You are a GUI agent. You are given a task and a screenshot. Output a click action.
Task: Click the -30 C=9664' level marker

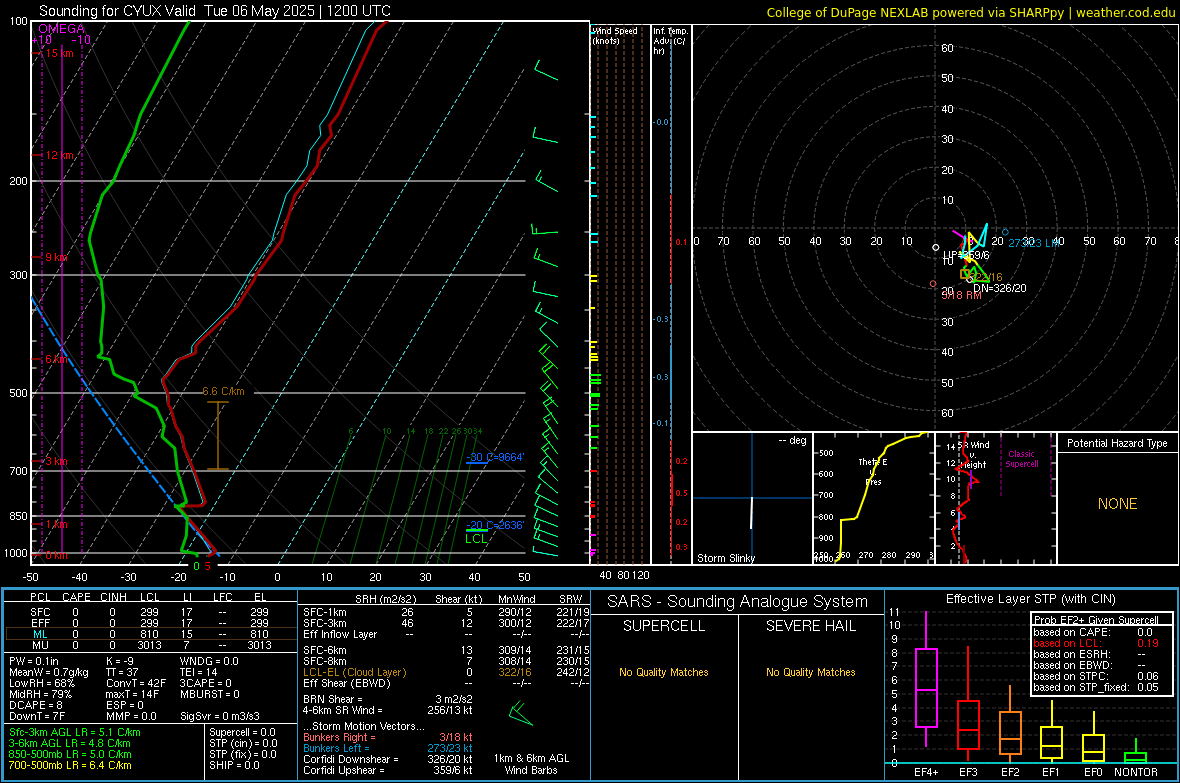pos(494,458)
